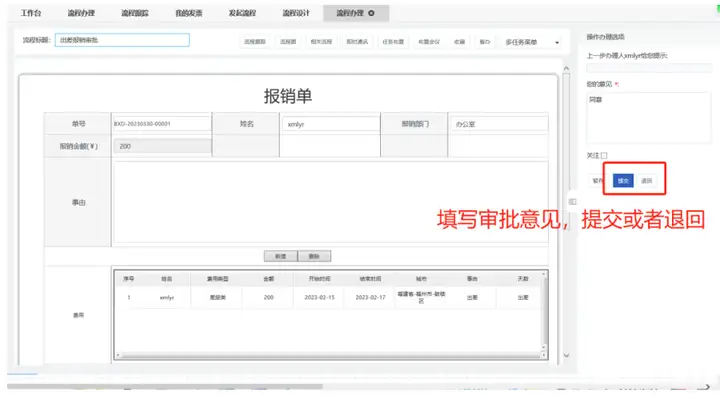Click the form's scroll-down arrow
Viewport: 720px width, 396px height.
(x=566, y=355)
